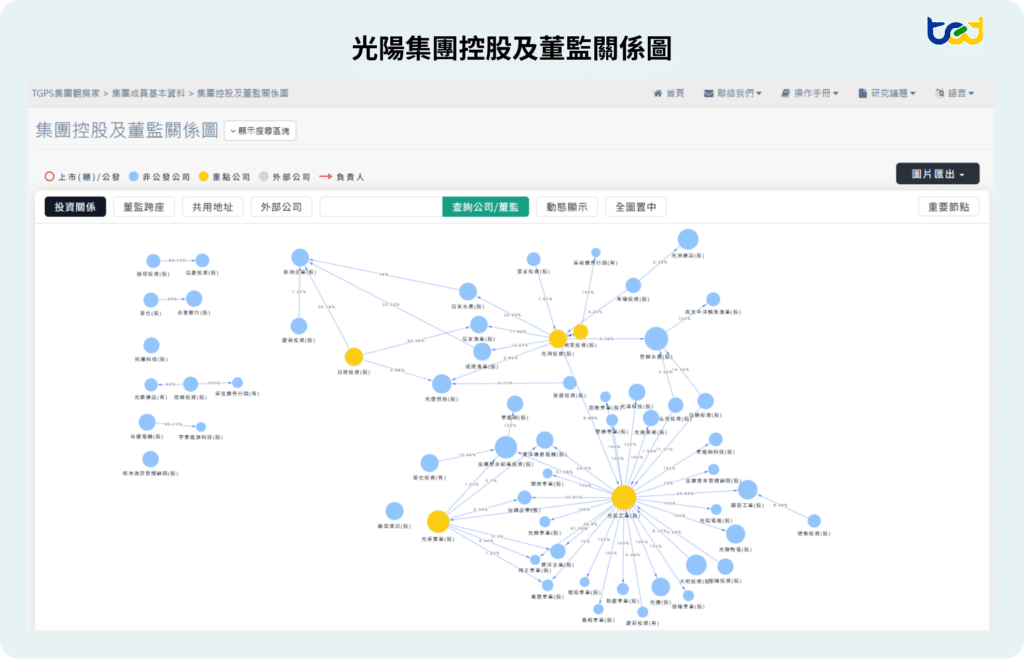Select the yellow 光陽工業(股) hub node

624,498
